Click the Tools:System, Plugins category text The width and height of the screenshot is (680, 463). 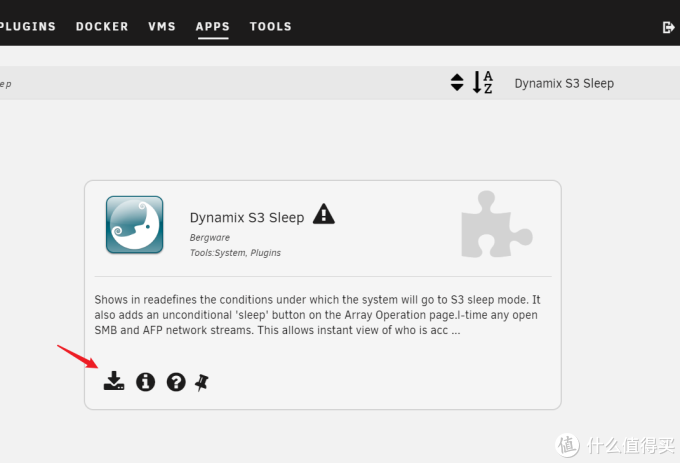(x=235, y=253)
